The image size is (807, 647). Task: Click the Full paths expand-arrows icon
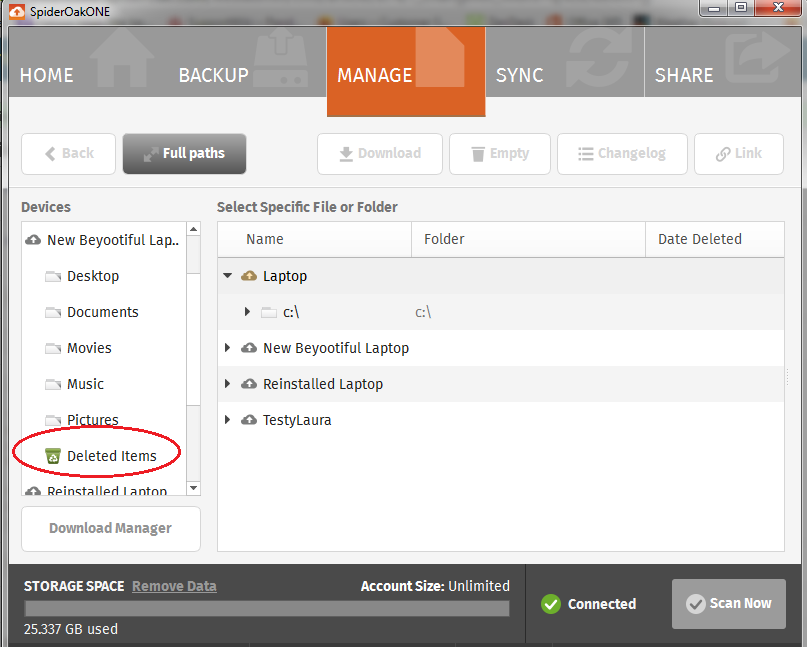[x=151, y=154]
